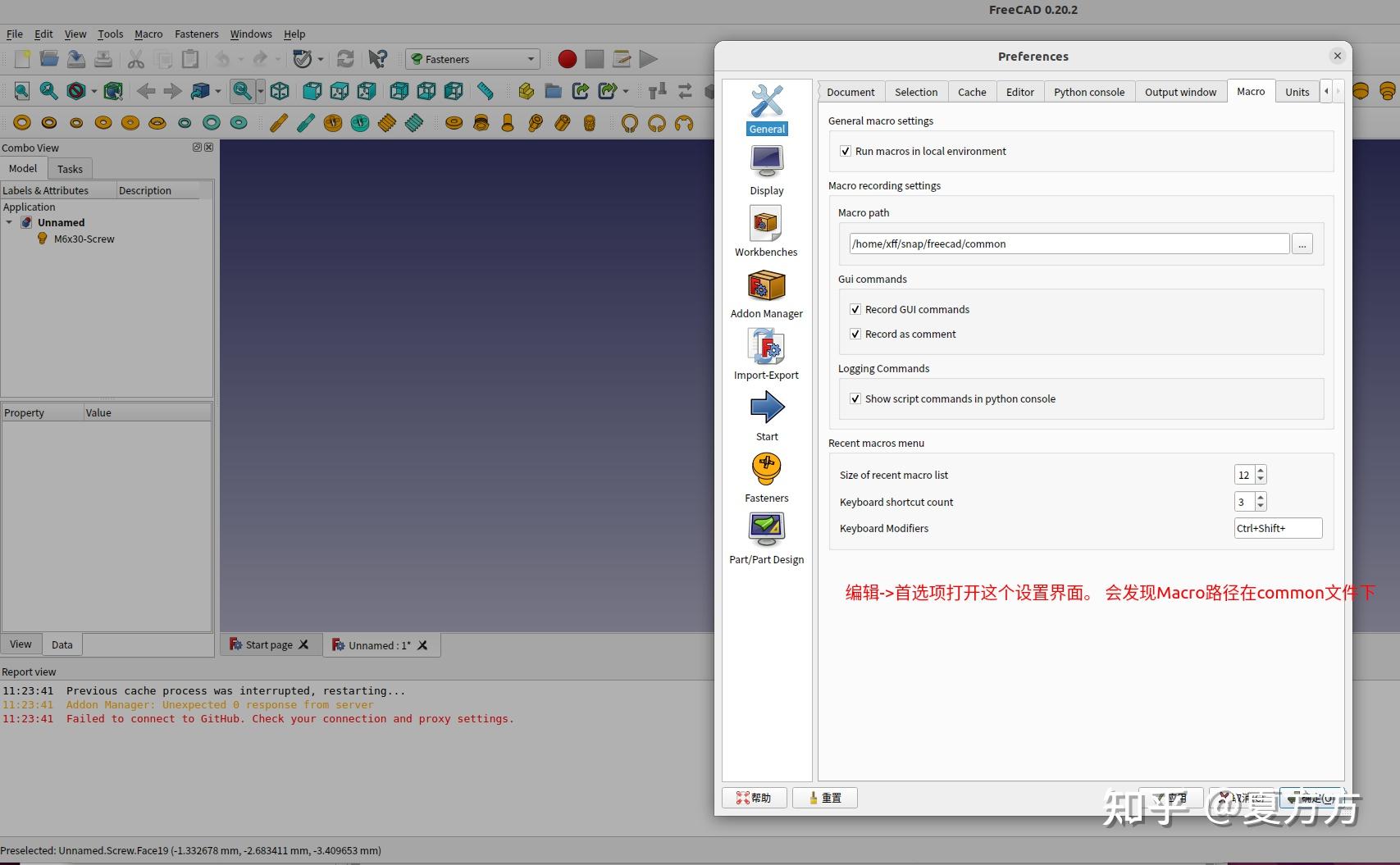Click the Execute macro play icon
1400x865 pixels.
[x=649, y=59]
